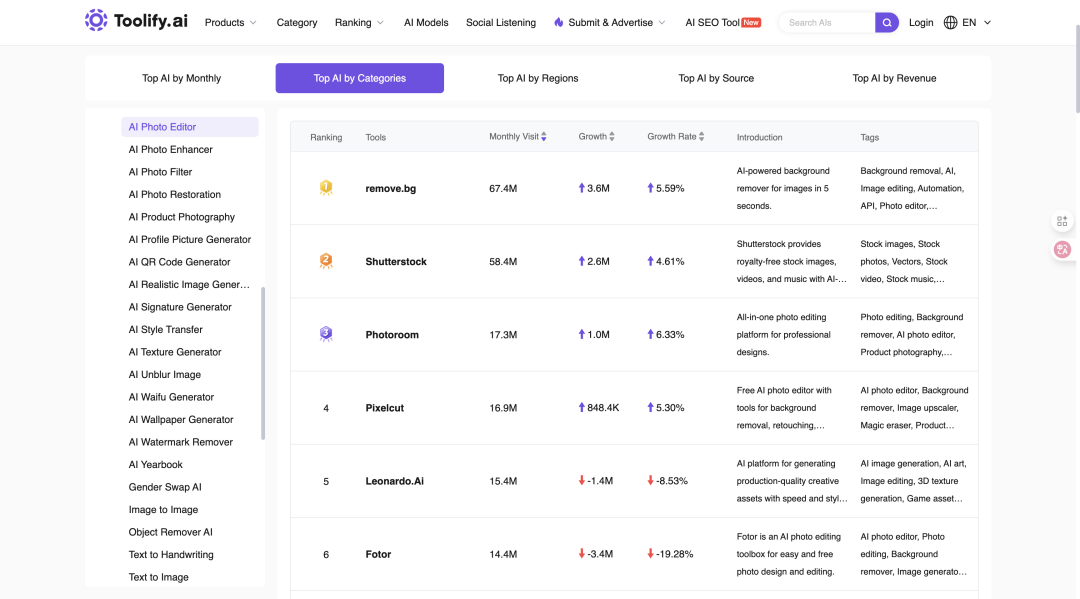This screenshot has width=1080, height=599.
Task: Click the purple rank 3 medal for Photoroom
Action: tap(326, 334)
